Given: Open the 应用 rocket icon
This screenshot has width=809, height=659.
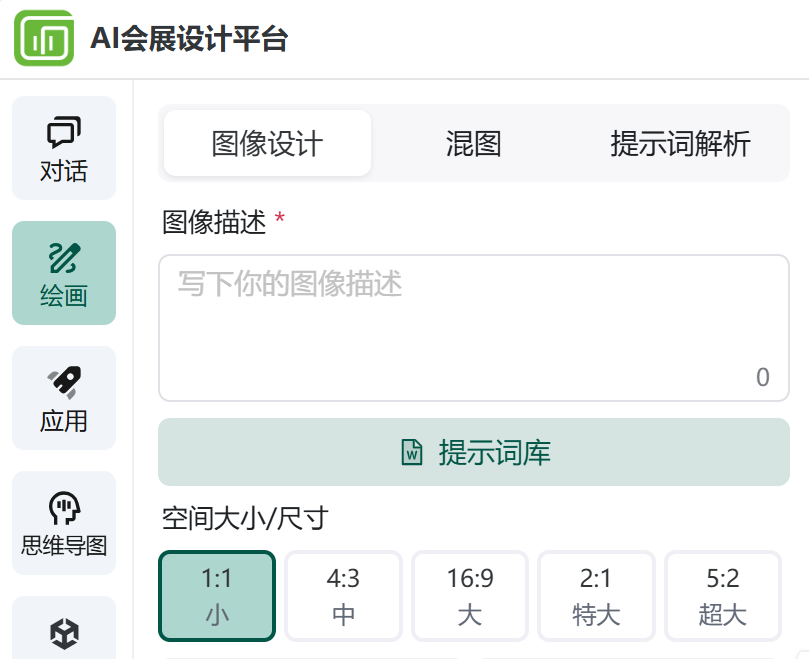Looking at the screenshot, I should tap(64, 382).
